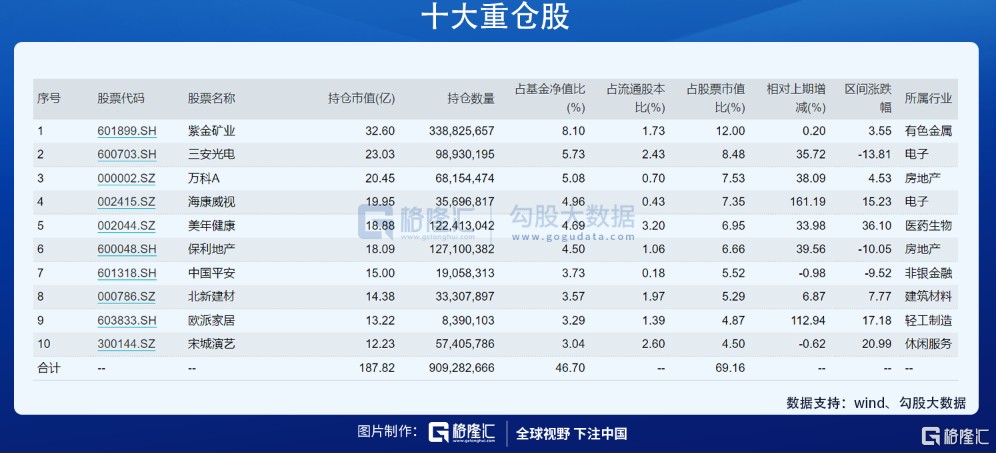The width and height of the screenshot is (996, 453).
Task: Open stock code 600703.SH link
Action: pos(127,154)
